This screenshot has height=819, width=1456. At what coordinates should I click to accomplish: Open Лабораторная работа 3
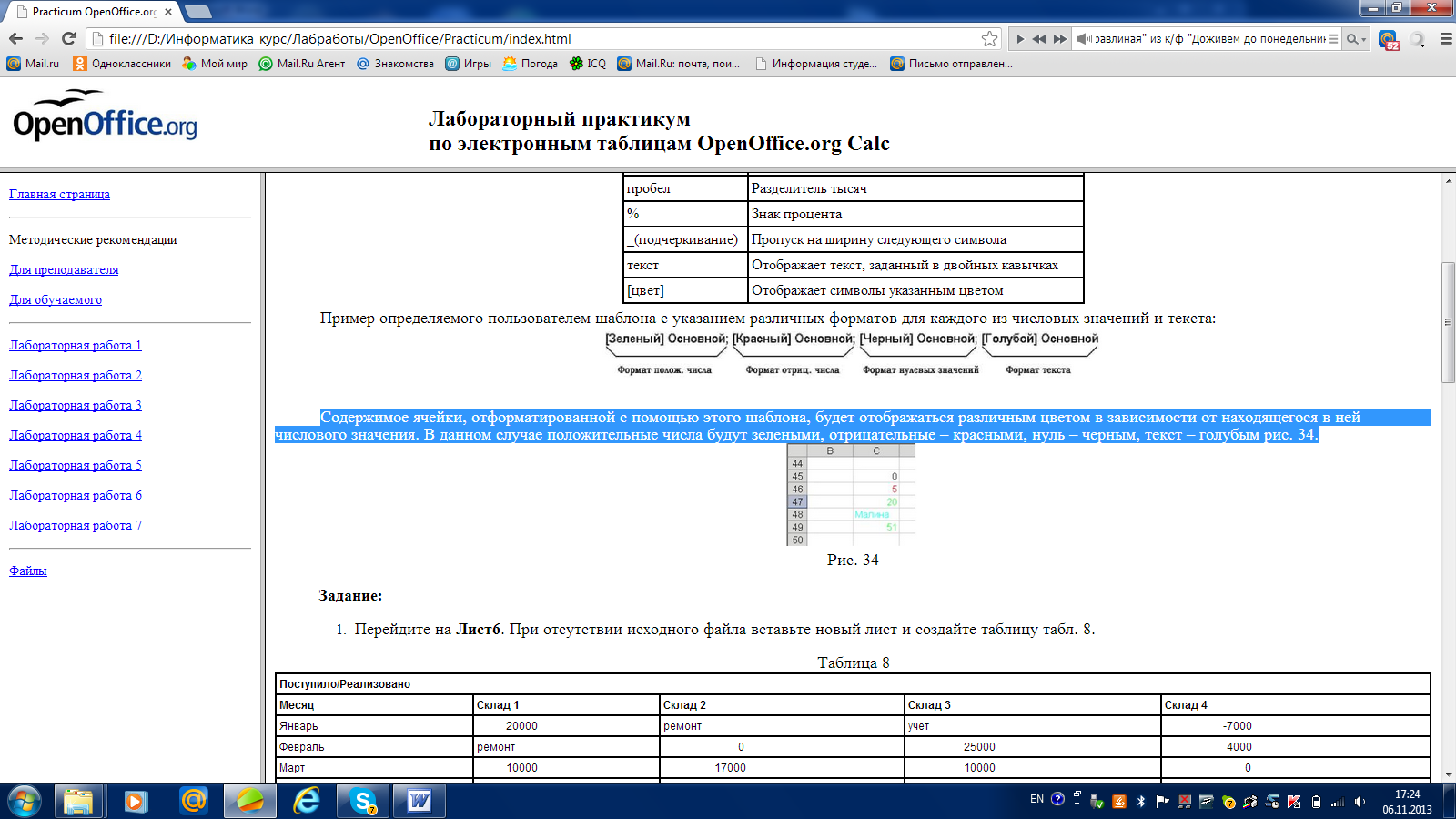pyautogui.click(x=76, y=405)
